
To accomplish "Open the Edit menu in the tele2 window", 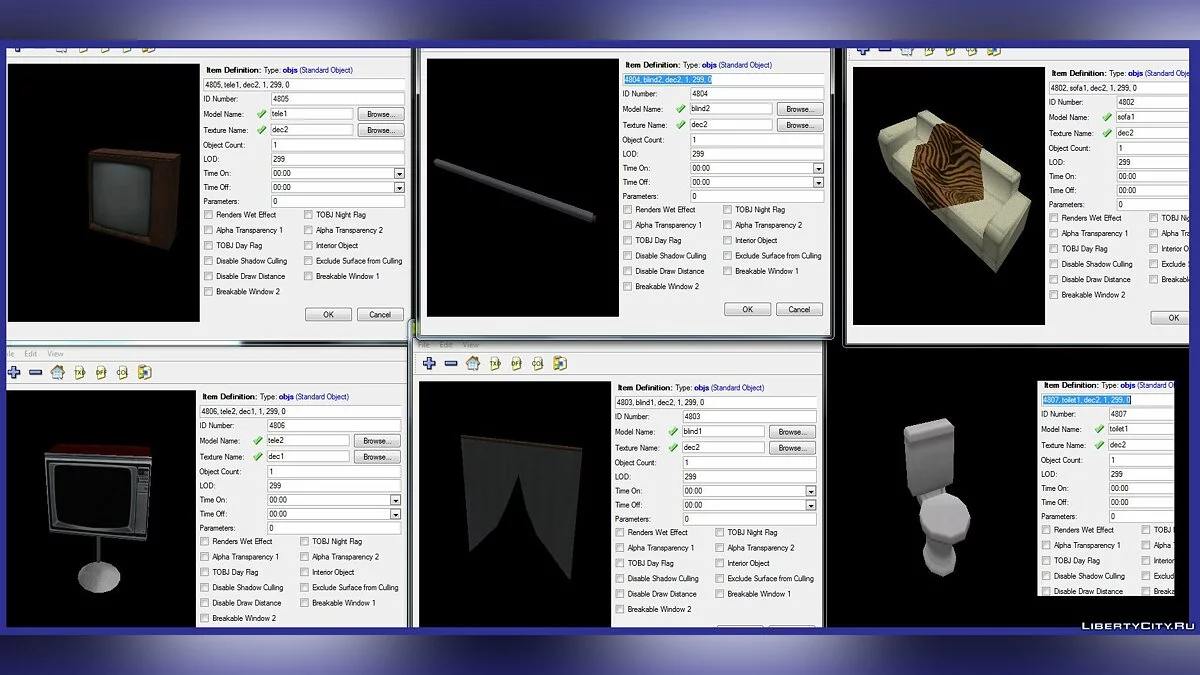I will pos(31,354).
